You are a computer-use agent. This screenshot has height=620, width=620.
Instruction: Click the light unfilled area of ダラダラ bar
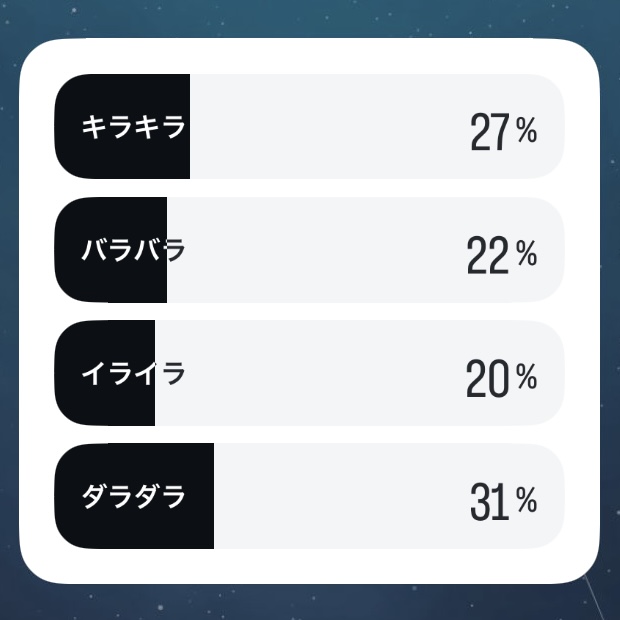pos(340,496)
